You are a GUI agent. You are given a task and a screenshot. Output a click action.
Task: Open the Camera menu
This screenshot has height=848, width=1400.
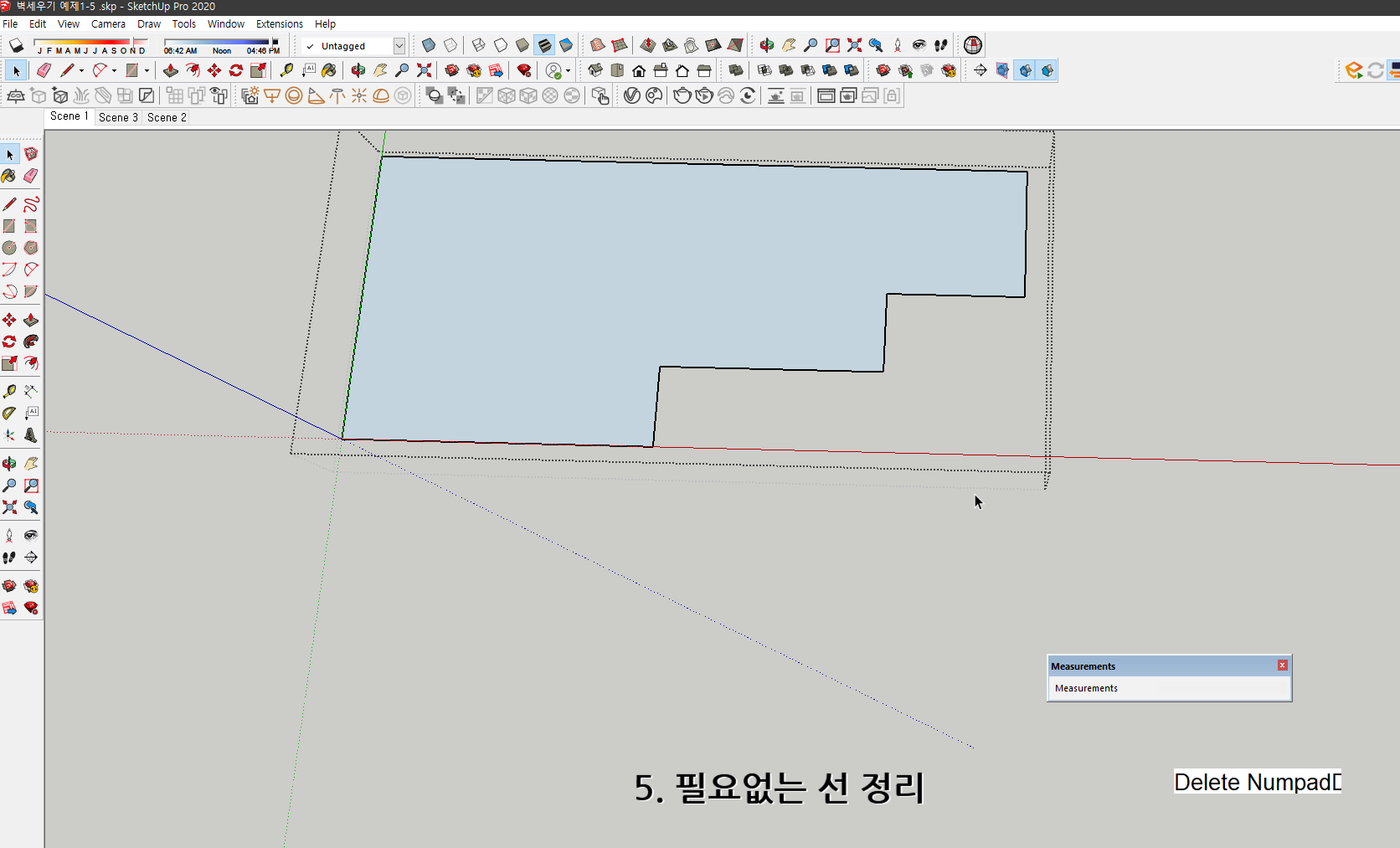[x=108, y=23]
